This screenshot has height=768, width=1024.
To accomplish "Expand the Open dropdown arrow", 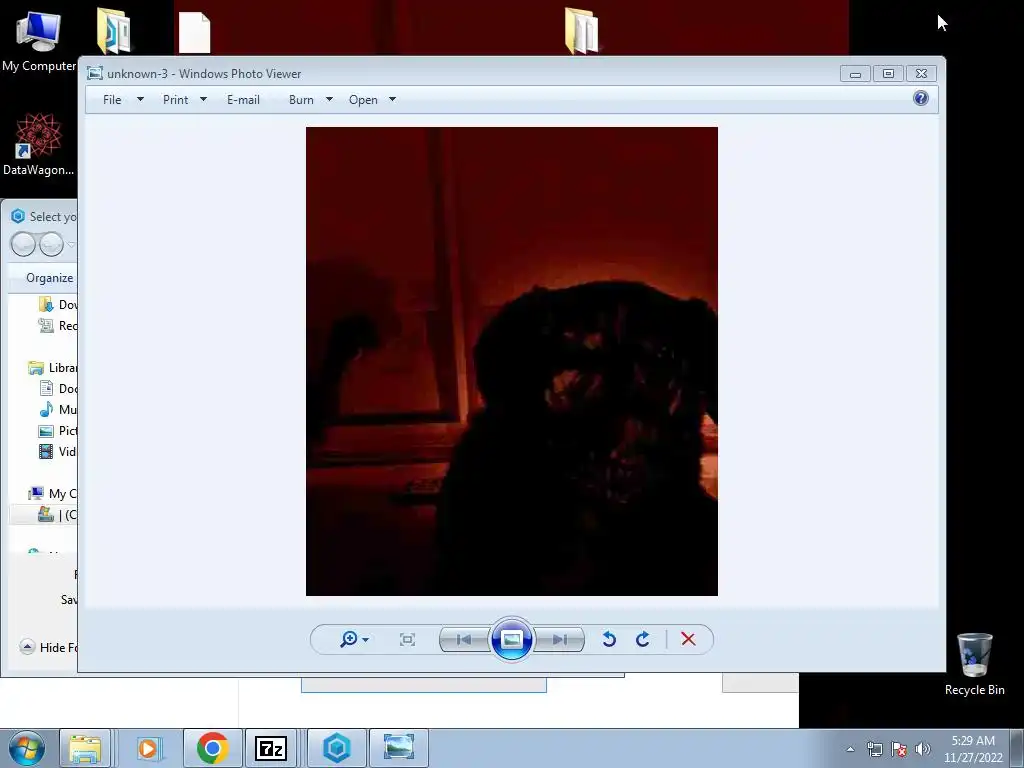I will click(x=392, y=99).
